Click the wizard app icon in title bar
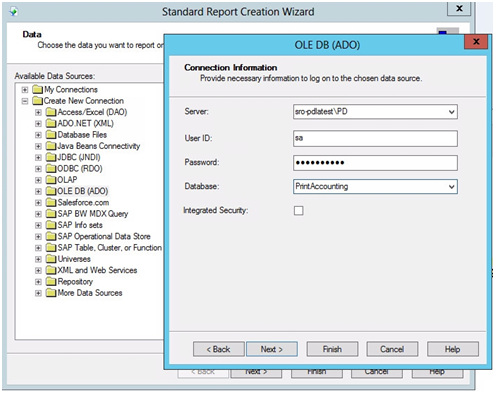 pos(14,12)
